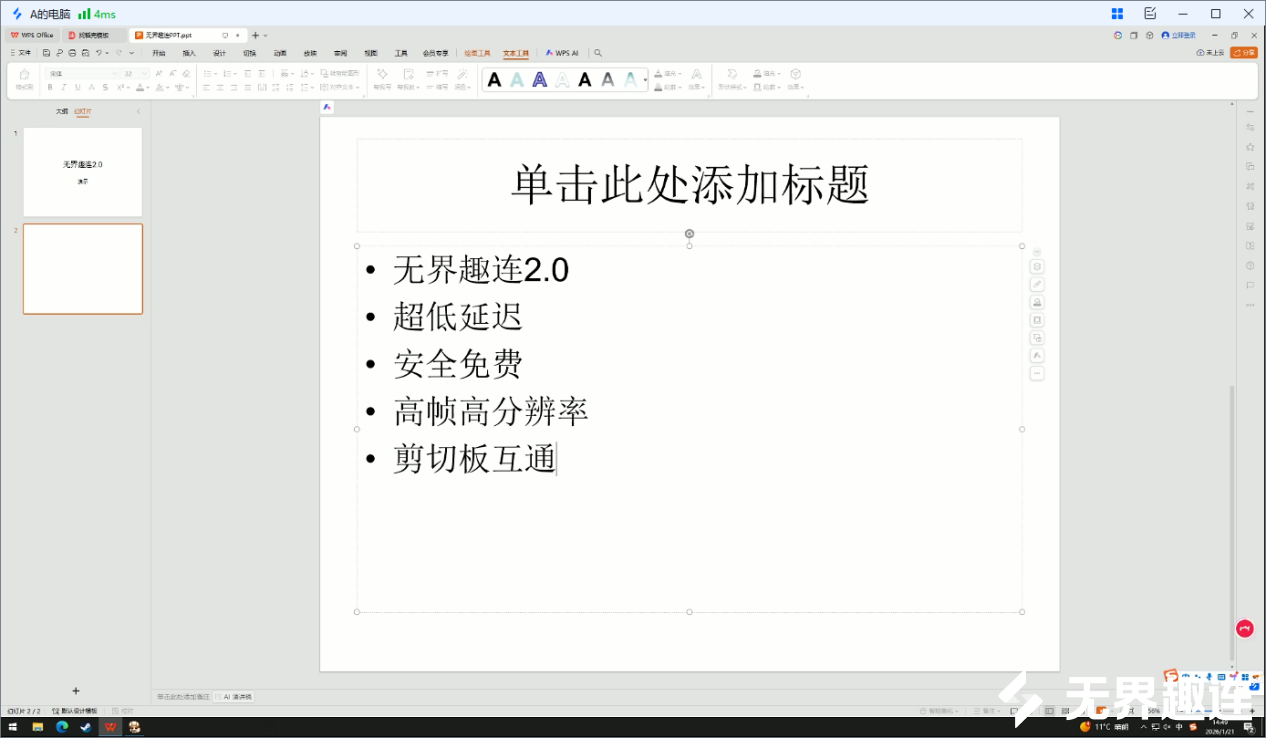Open the font size dropdown
The height and width of the screenshot is (738, 1266).
[x=144, y=73]
